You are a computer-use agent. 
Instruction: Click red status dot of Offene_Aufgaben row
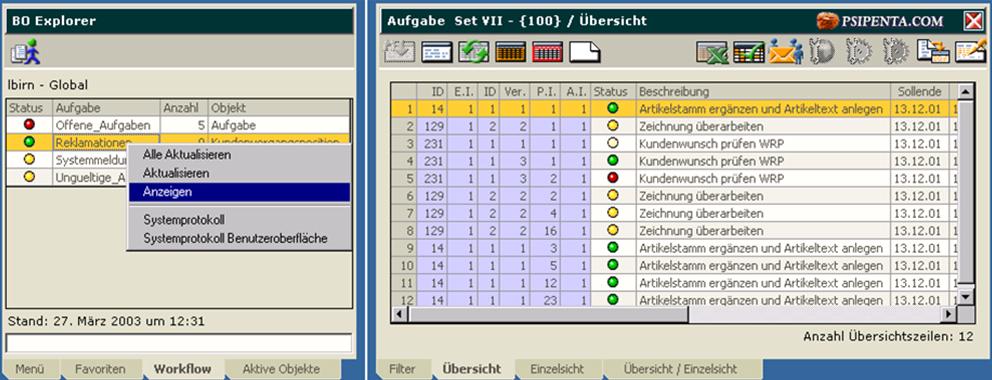point(29,125)
